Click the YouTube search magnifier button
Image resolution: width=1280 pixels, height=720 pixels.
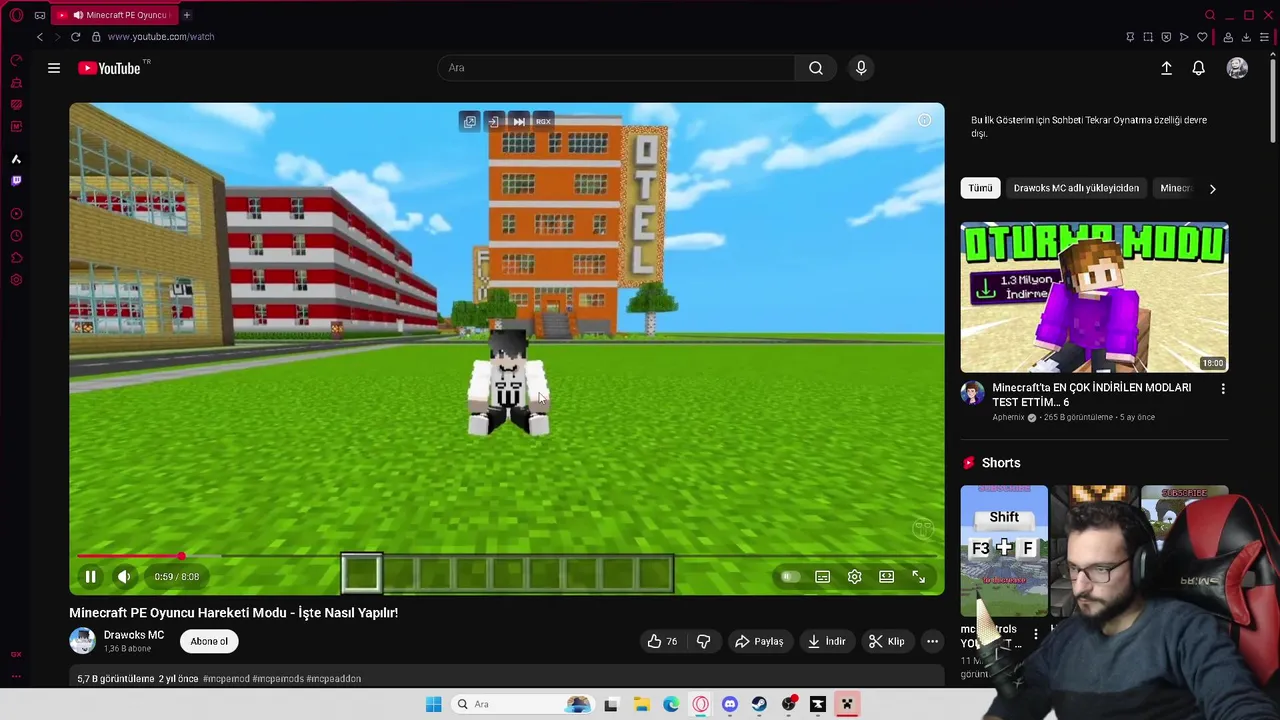pos(816,68)
